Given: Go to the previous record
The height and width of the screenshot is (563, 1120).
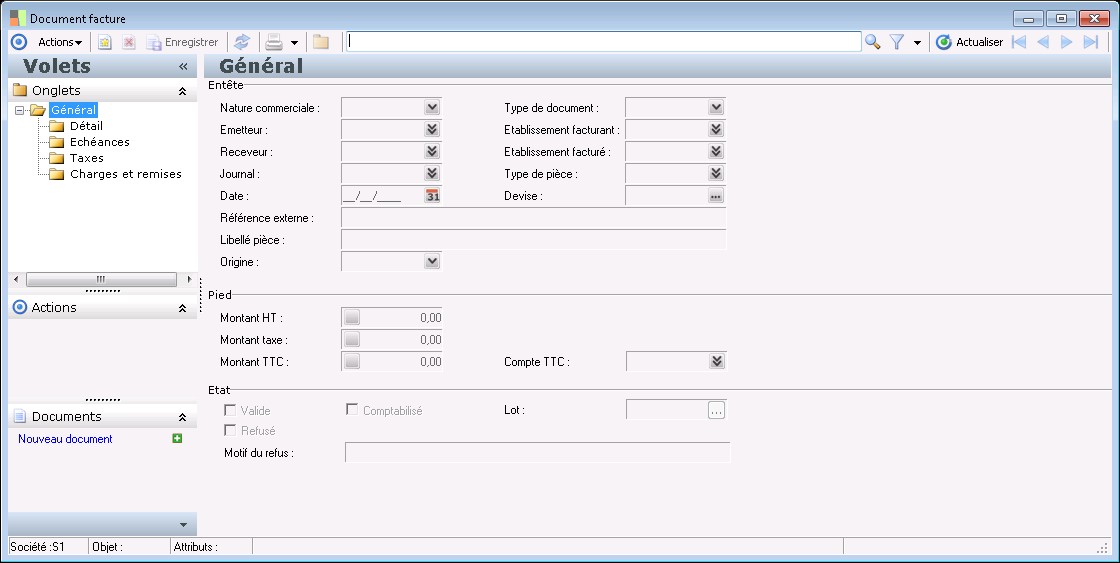Looking at the screenshot, I should [x=1043, y=42].
